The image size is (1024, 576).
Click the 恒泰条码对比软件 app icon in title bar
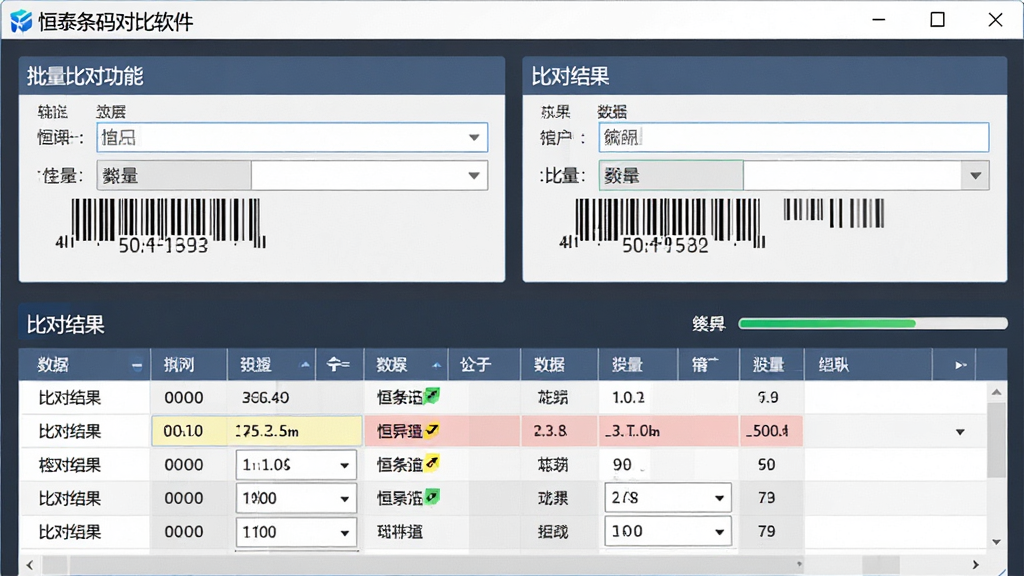[x=20, y=21]
